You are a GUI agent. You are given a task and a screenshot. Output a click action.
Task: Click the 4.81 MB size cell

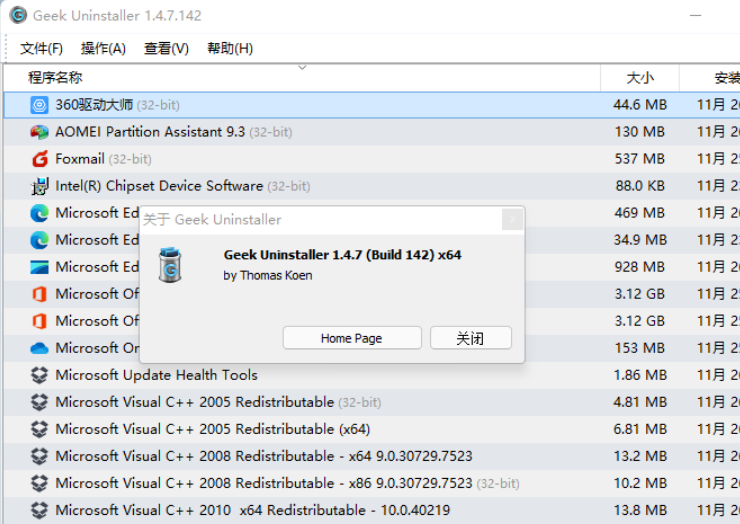[x=640, y=402]
